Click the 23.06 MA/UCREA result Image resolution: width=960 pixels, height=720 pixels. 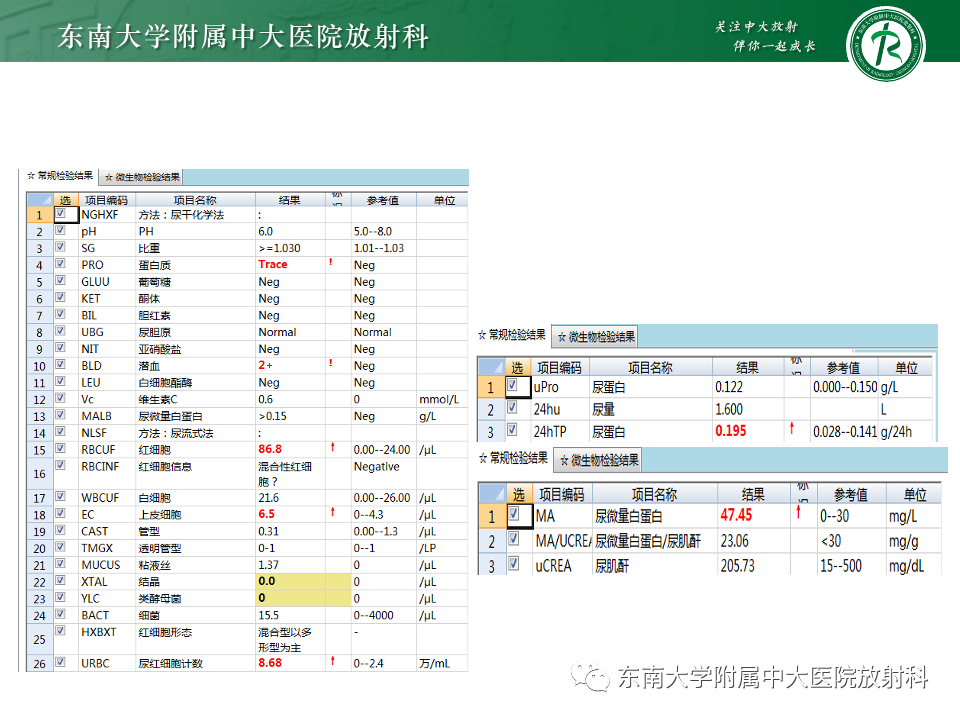click(x=734, y=541)
